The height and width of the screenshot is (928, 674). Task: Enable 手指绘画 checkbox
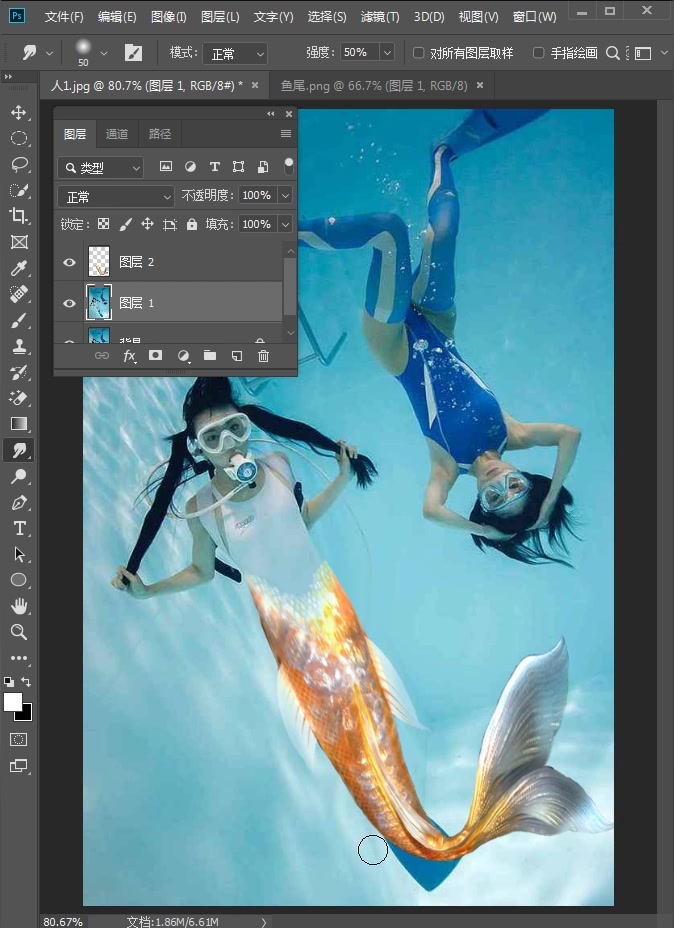coord(539,53)
